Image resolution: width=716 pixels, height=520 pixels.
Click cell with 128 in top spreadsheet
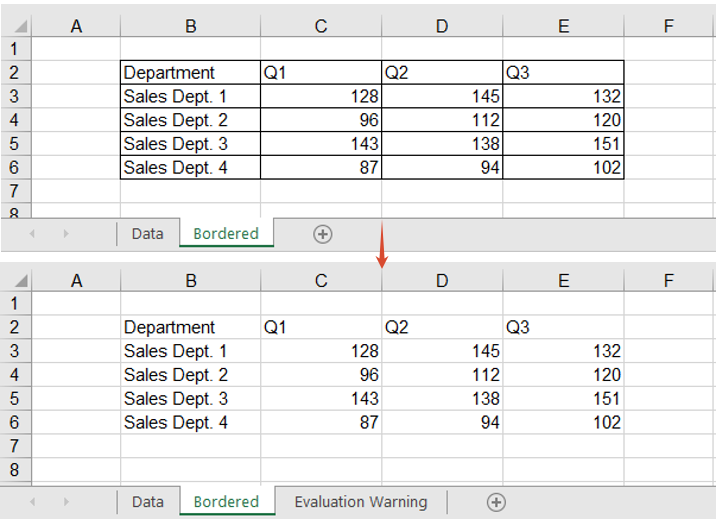coord(321,96)
